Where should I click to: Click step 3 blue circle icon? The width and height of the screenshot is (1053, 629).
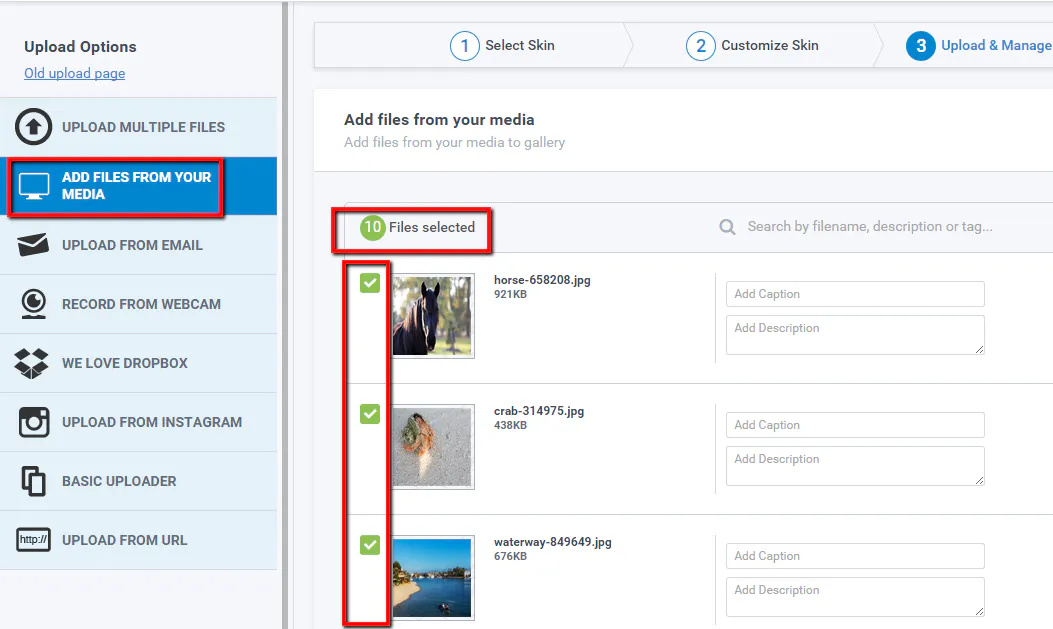tap(921, 46)
